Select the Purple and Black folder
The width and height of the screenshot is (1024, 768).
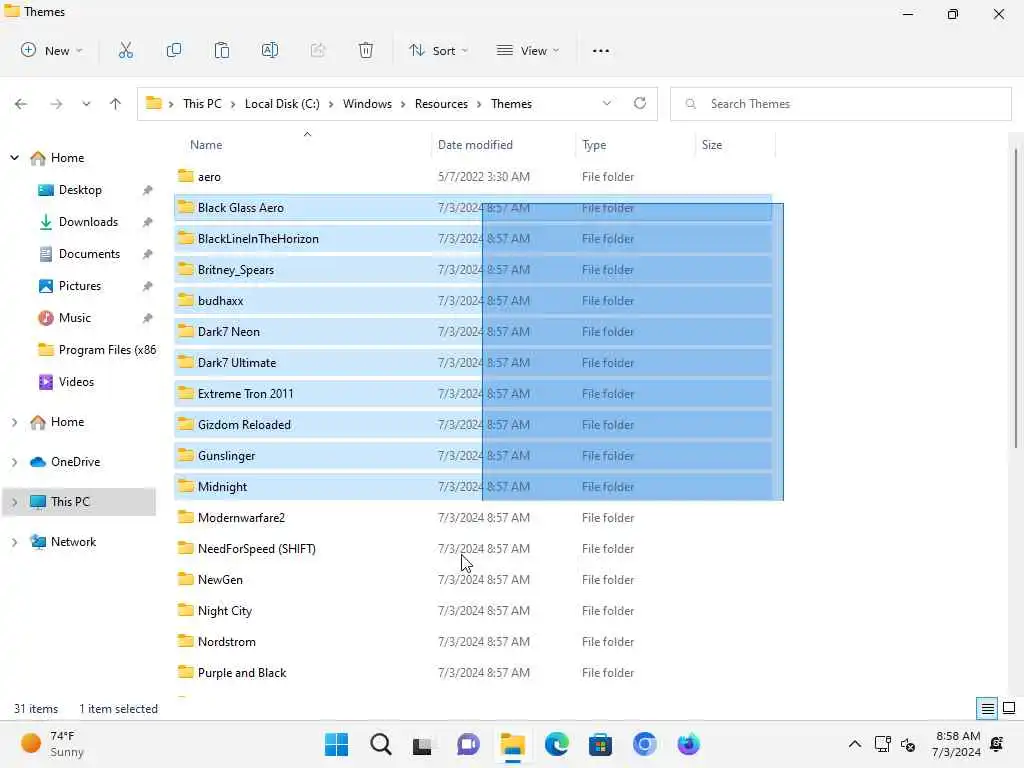tap(242, 673)
